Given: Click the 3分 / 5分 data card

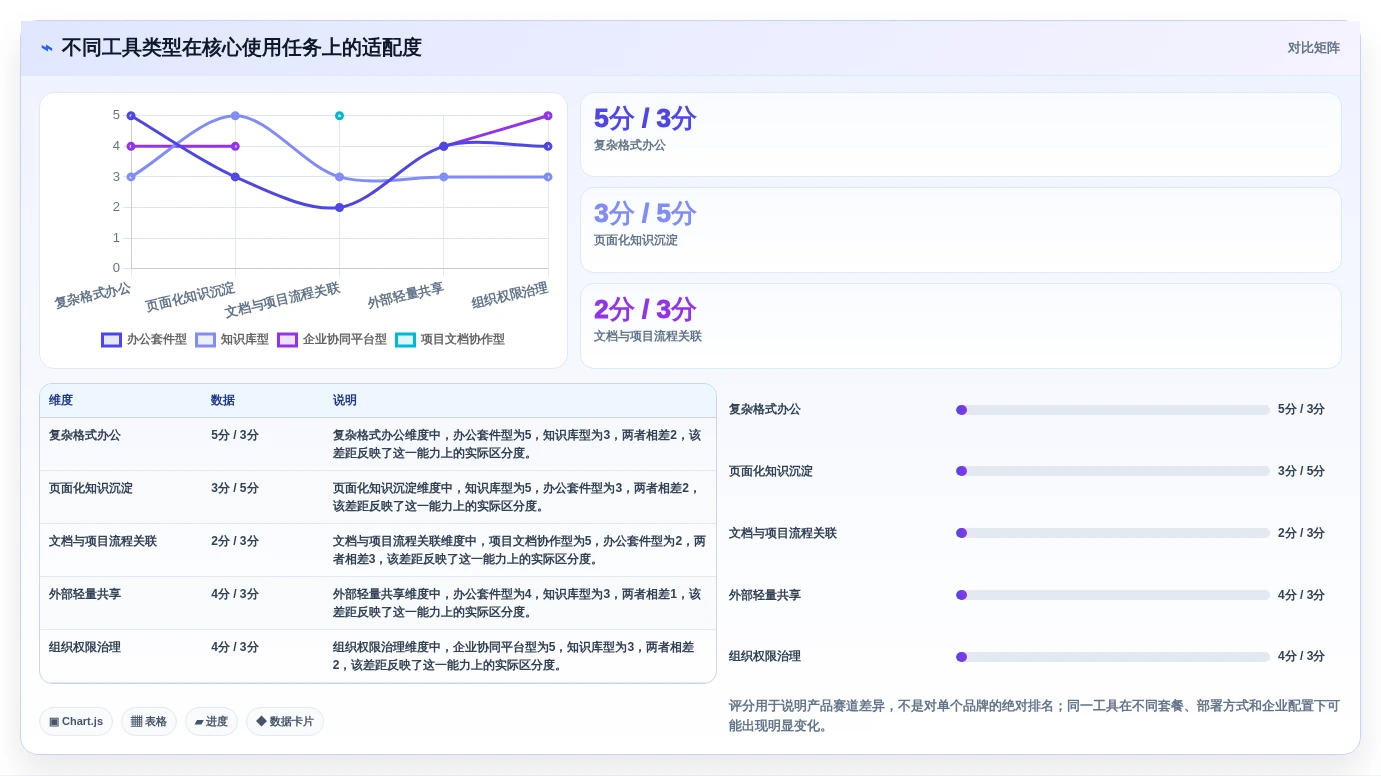Looking at the screenshot, I should click(x=961, y=230).
